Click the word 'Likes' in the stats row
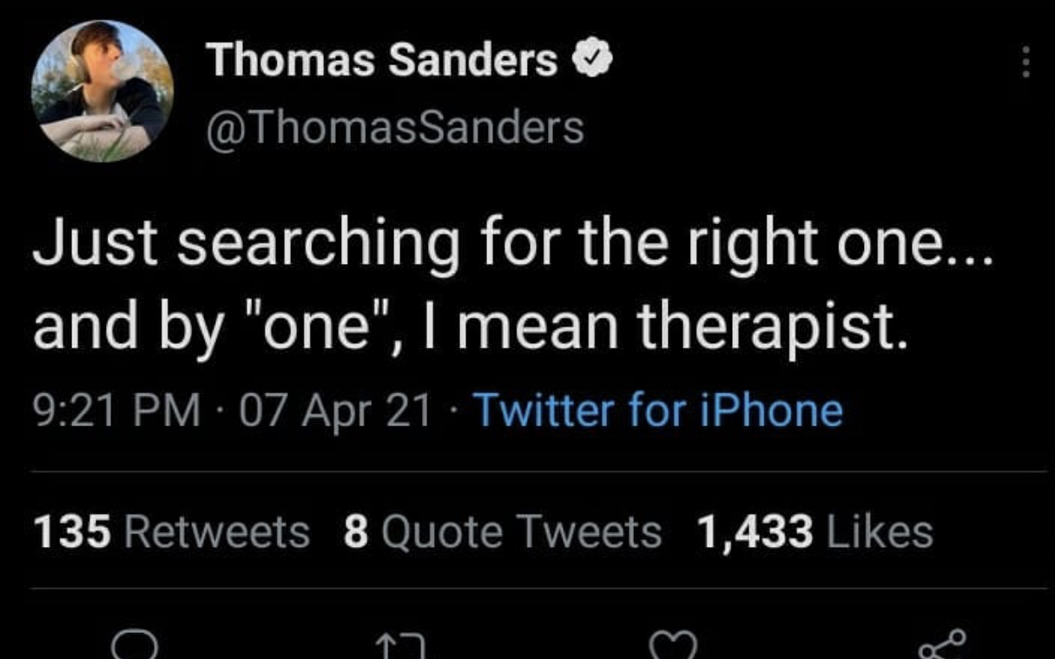This screenshot has height=659, width=1055. click(x=879, y=532)
